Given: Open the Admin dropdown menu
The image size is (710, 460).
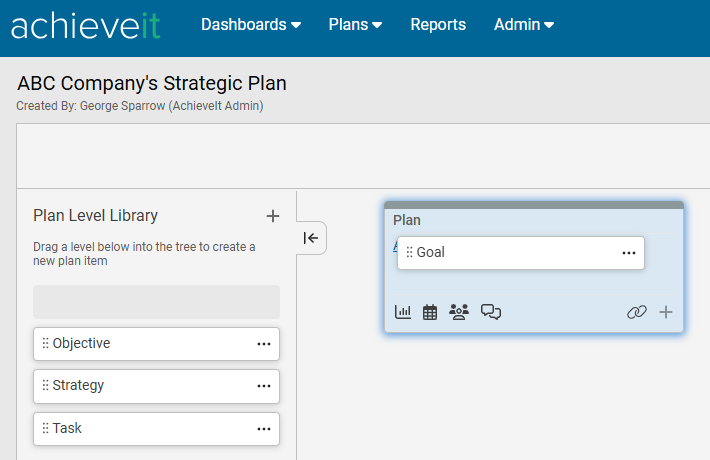Looking at the screenshot, I should (x=524, y=25).
